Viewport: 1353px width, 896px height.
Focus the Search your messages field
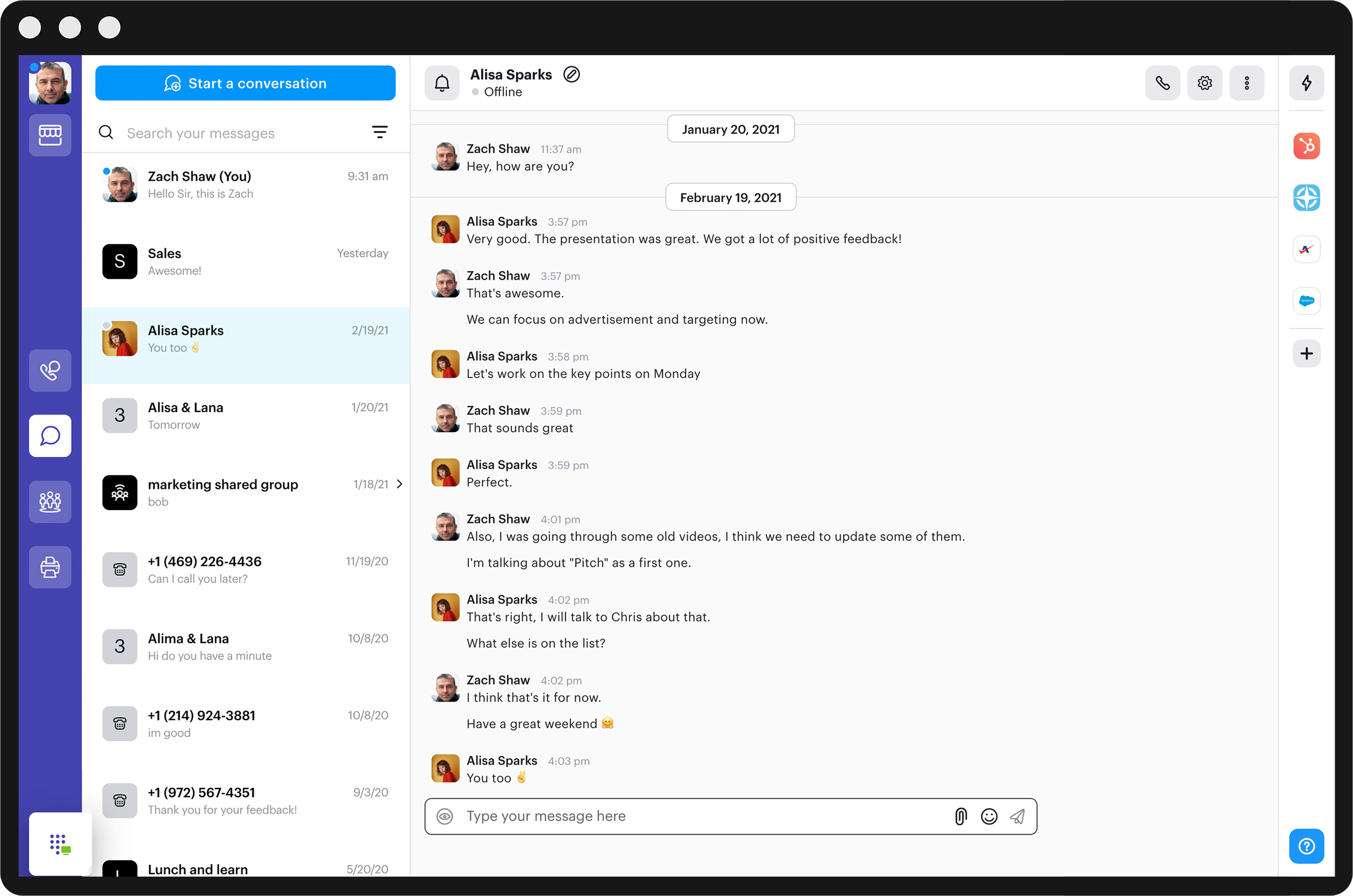click(x=200, y=133)
